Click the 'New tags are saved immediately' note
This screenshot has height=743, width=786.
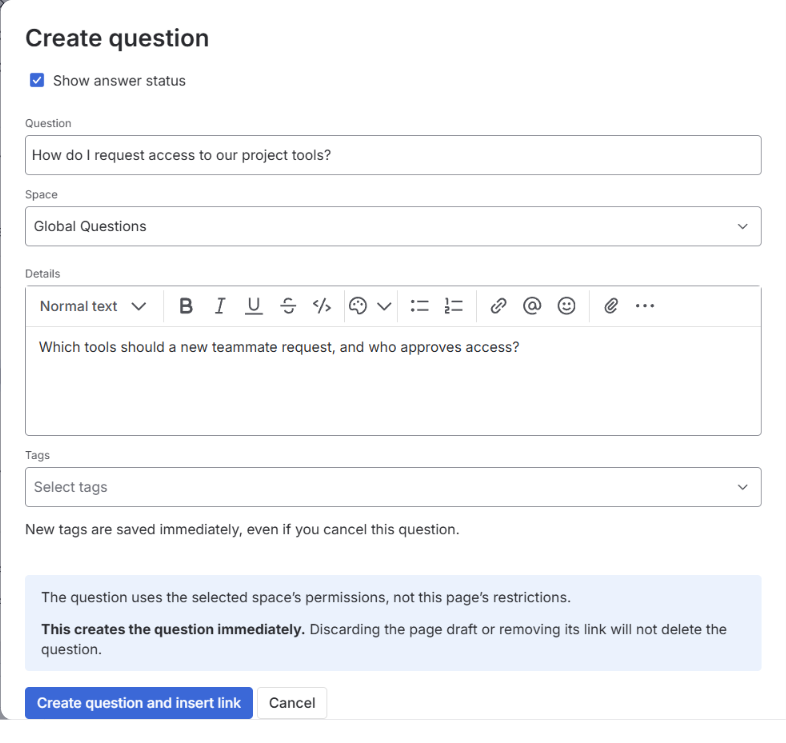tap(242, 529)
